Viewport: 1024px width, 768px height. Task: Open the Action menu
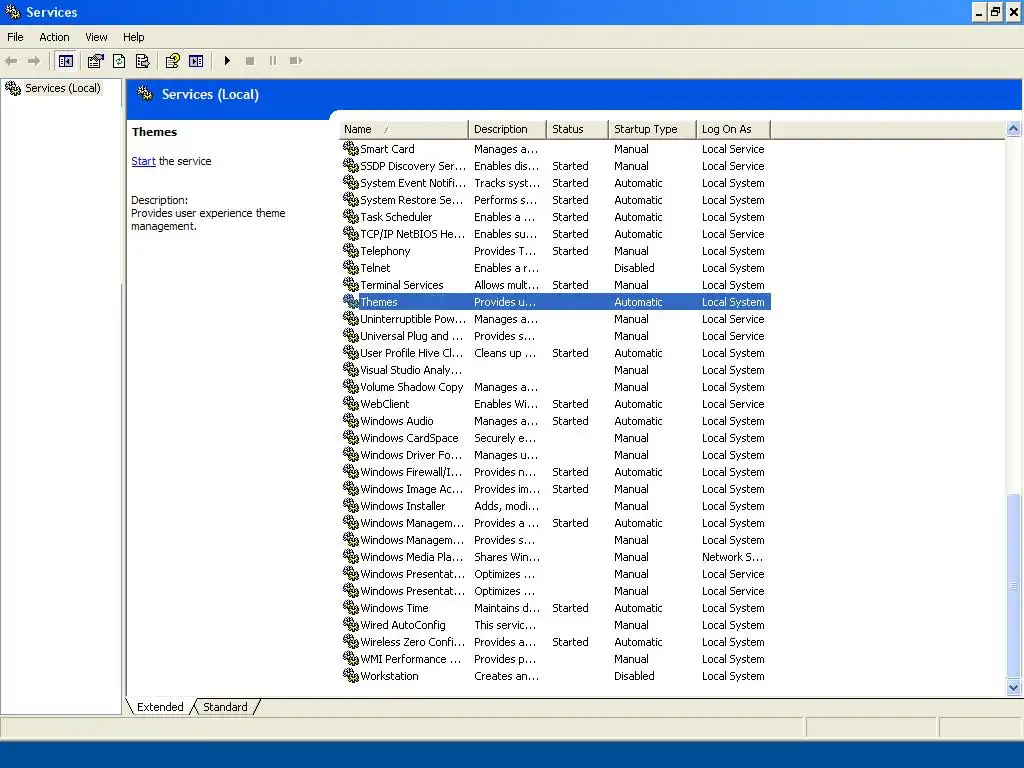tap(54, 37)
